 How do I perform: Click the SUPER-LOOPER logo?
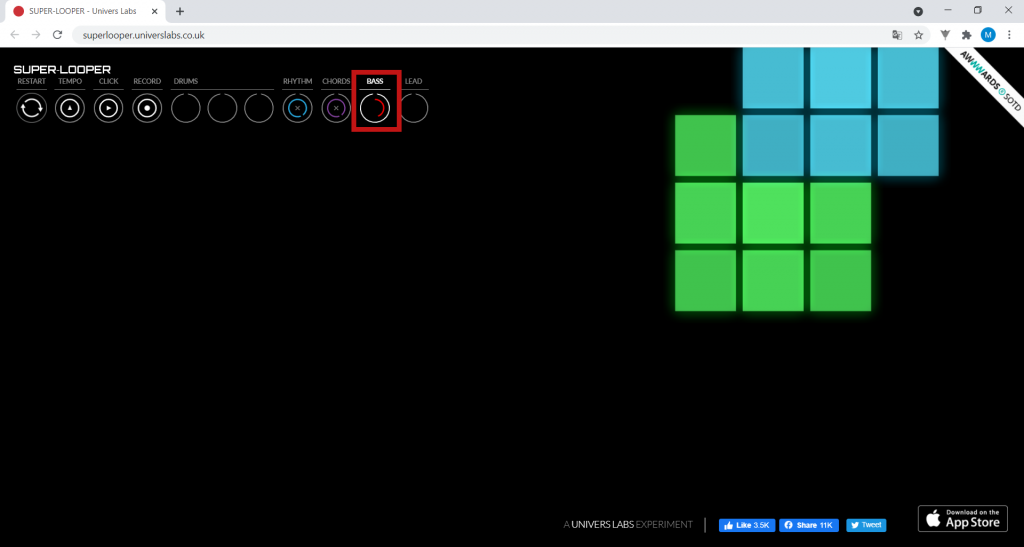pos(62,69)
